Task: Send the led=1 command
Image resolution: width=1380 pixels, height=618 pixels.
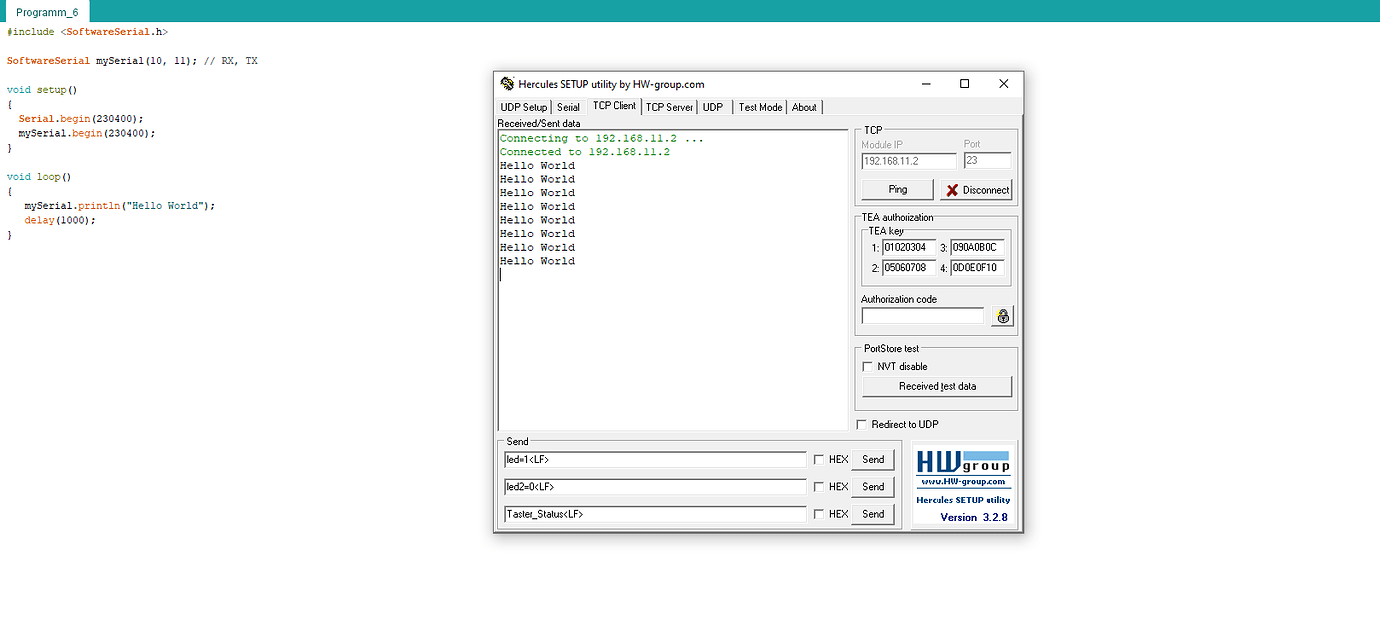Action: pos(871,459)
